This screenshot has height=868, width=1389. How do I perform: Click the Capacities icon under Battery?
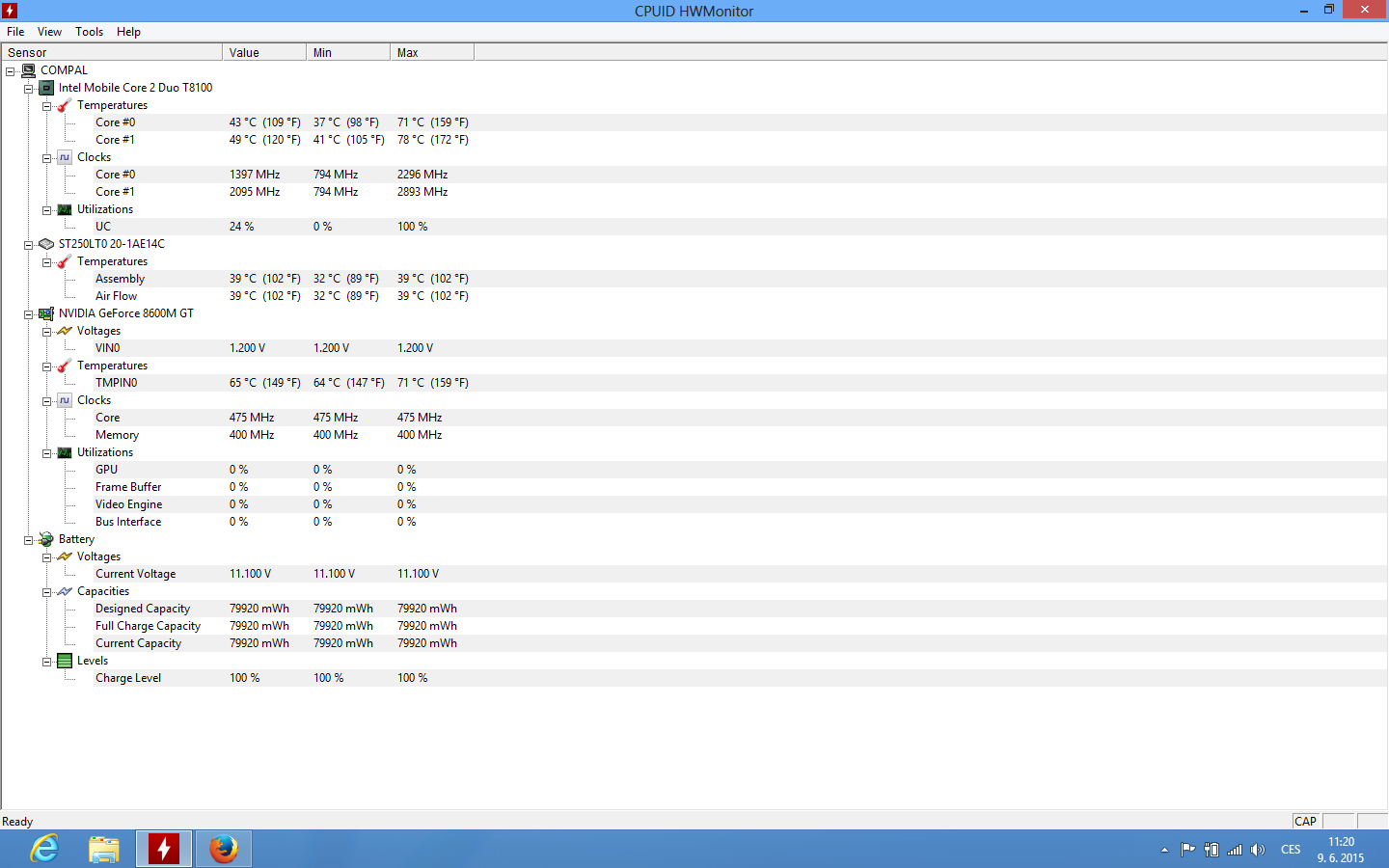pos(65,591)
